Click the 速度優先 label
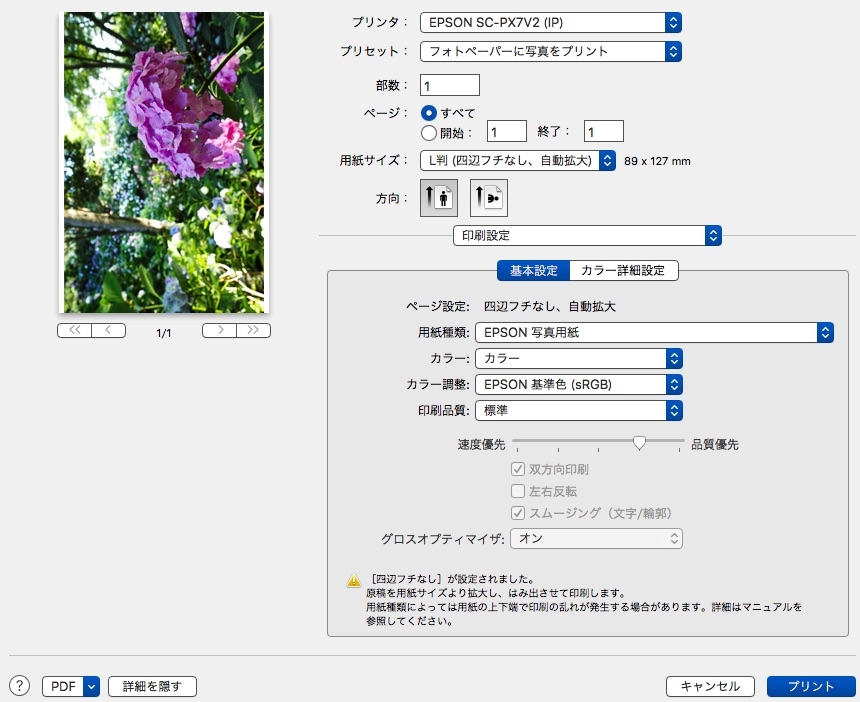 (x=482, y=444)
